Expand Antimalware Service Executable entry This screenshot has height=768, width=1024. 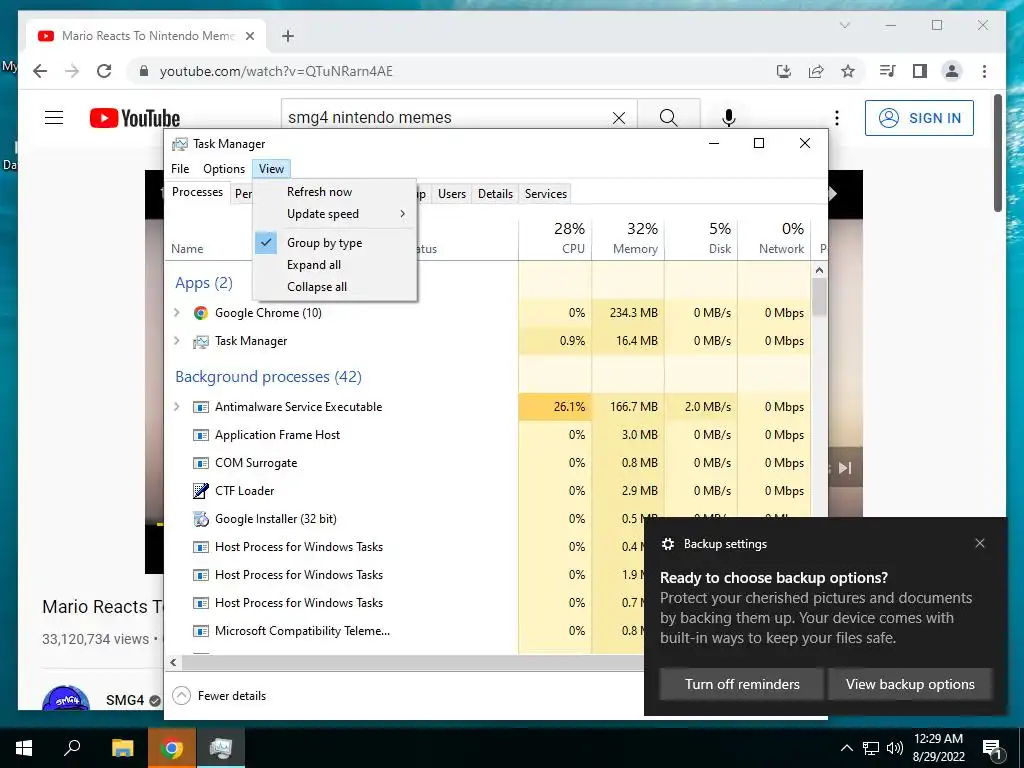(176, 407)
